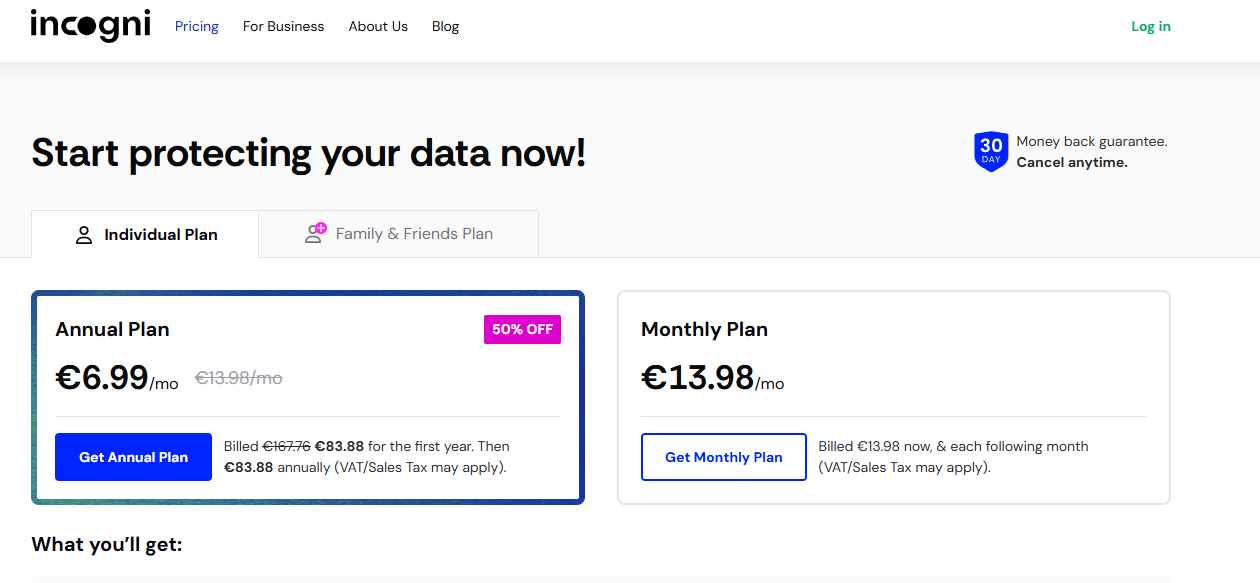Viewport: 1260px width, 583px height.
Task: Click the Start protecting your data heading
Action: pyautogui.click(x=308, y=152)
